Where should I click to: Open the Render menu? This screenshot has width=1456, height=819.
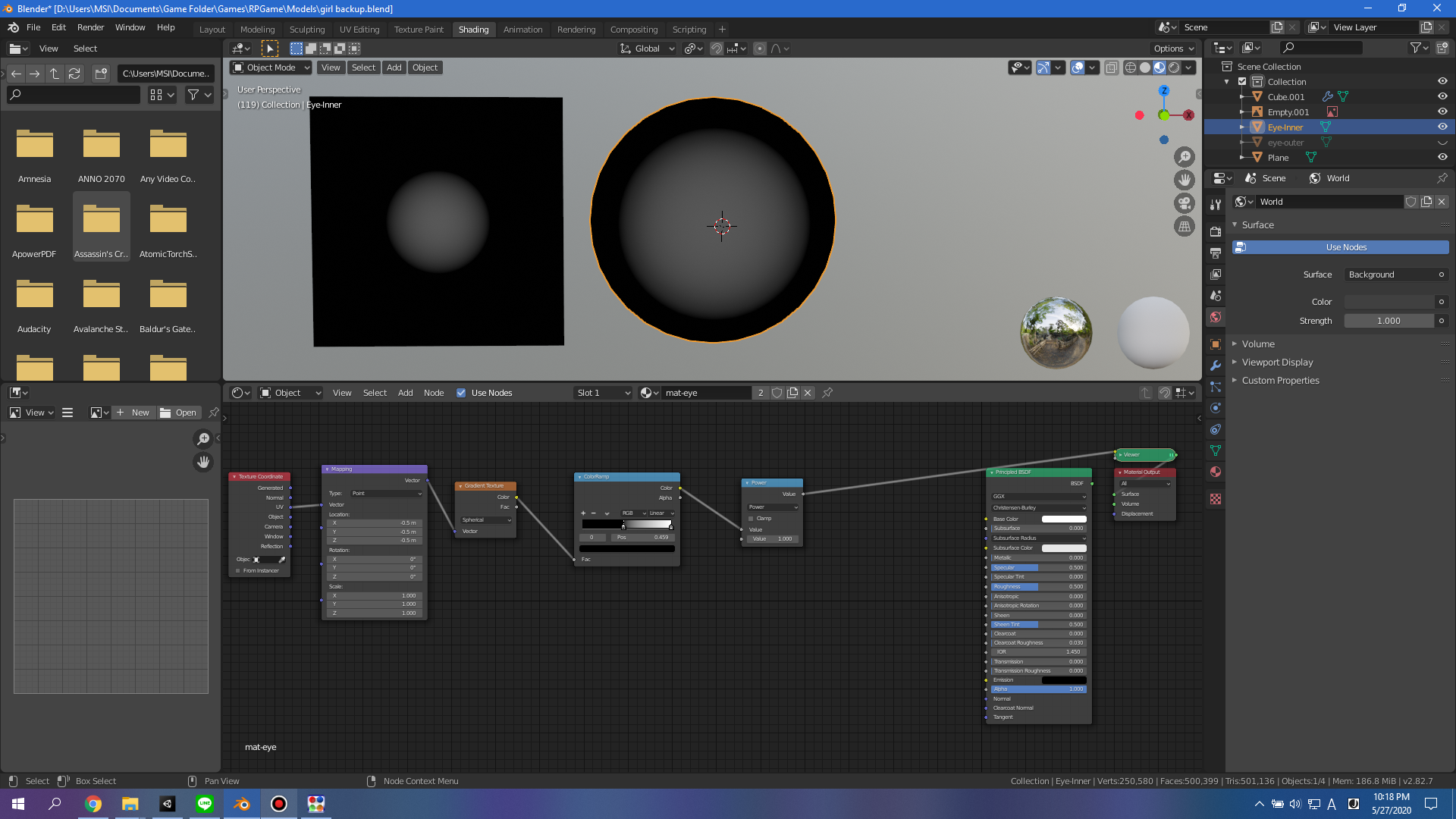coord(90,27)
